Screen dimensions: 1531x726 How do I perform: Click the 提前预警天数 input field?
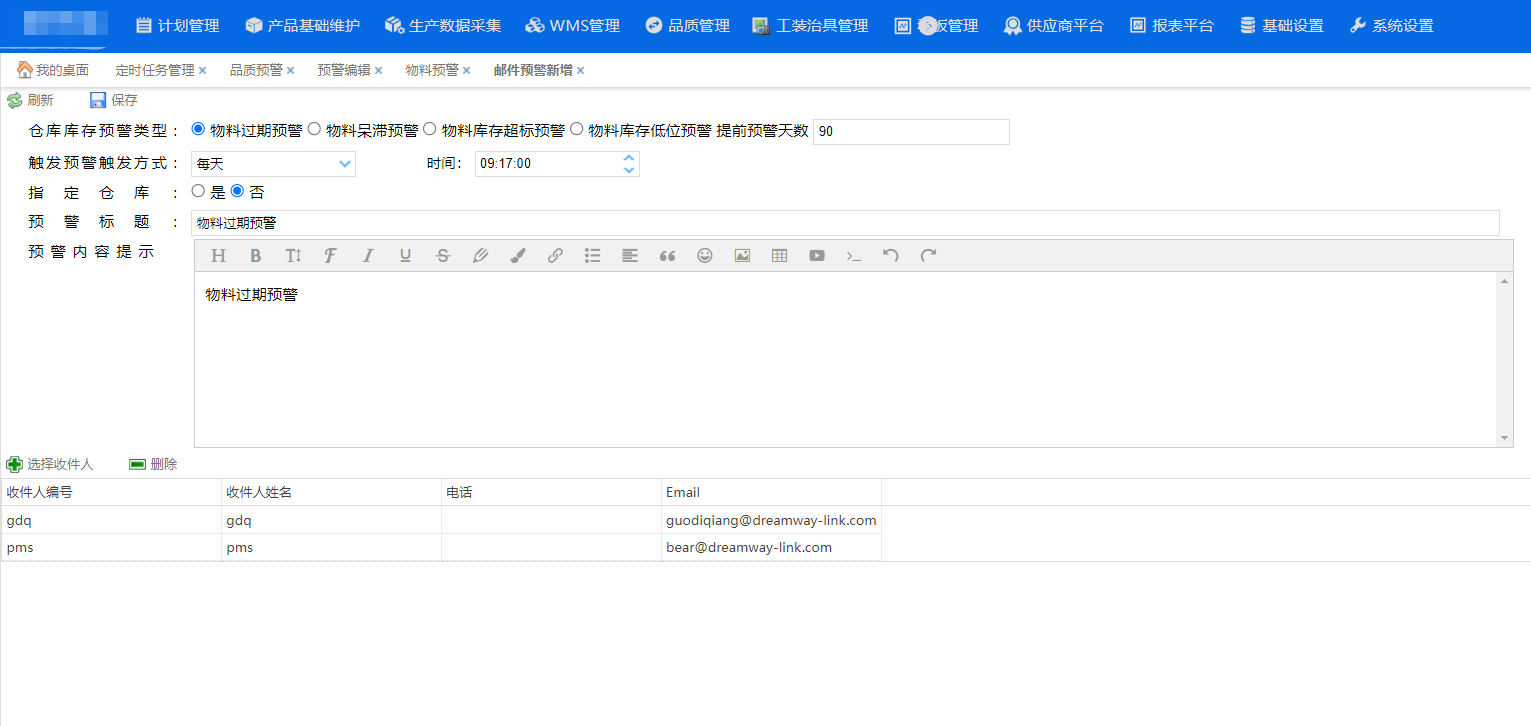tap(910, 132)
